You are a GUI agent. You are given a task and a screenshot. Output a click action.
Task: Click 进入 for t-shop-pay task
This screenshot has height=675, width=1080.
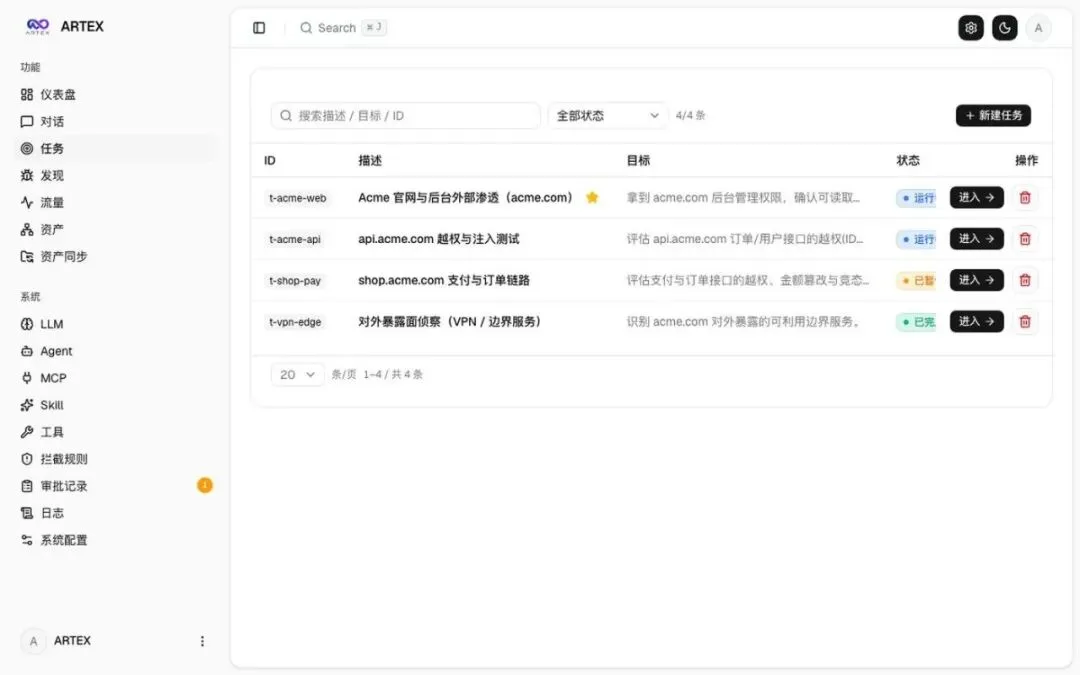point(977,280)
